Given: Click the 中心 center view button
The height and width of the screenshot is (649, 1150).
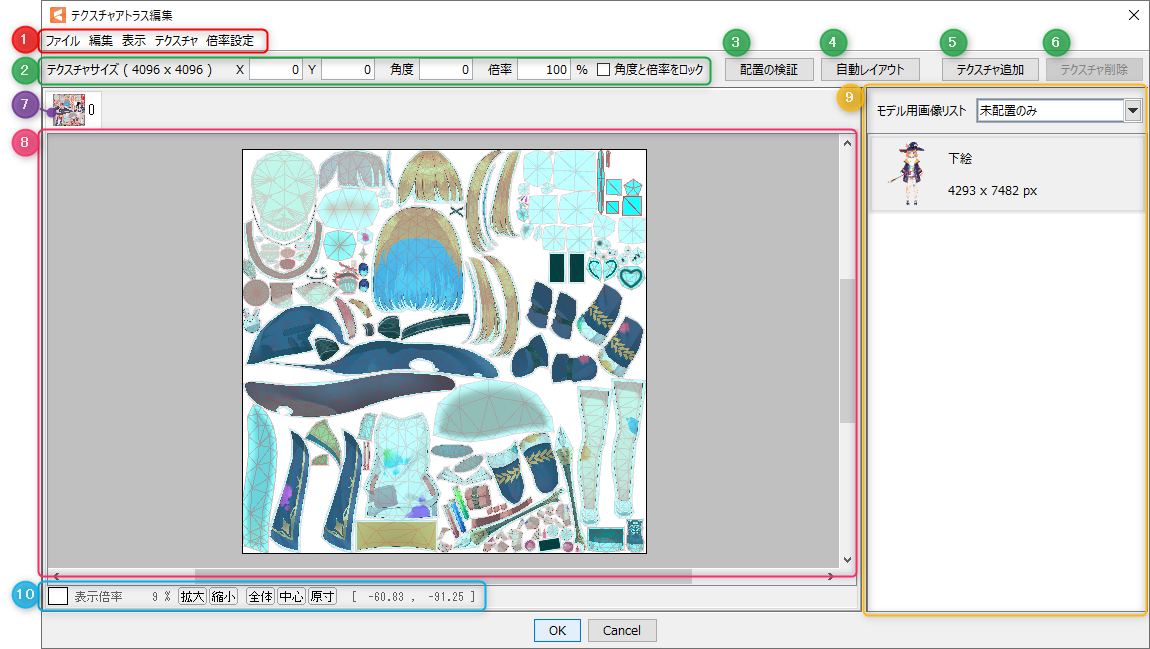Looking at the screenshot, I should coord(291,596).
